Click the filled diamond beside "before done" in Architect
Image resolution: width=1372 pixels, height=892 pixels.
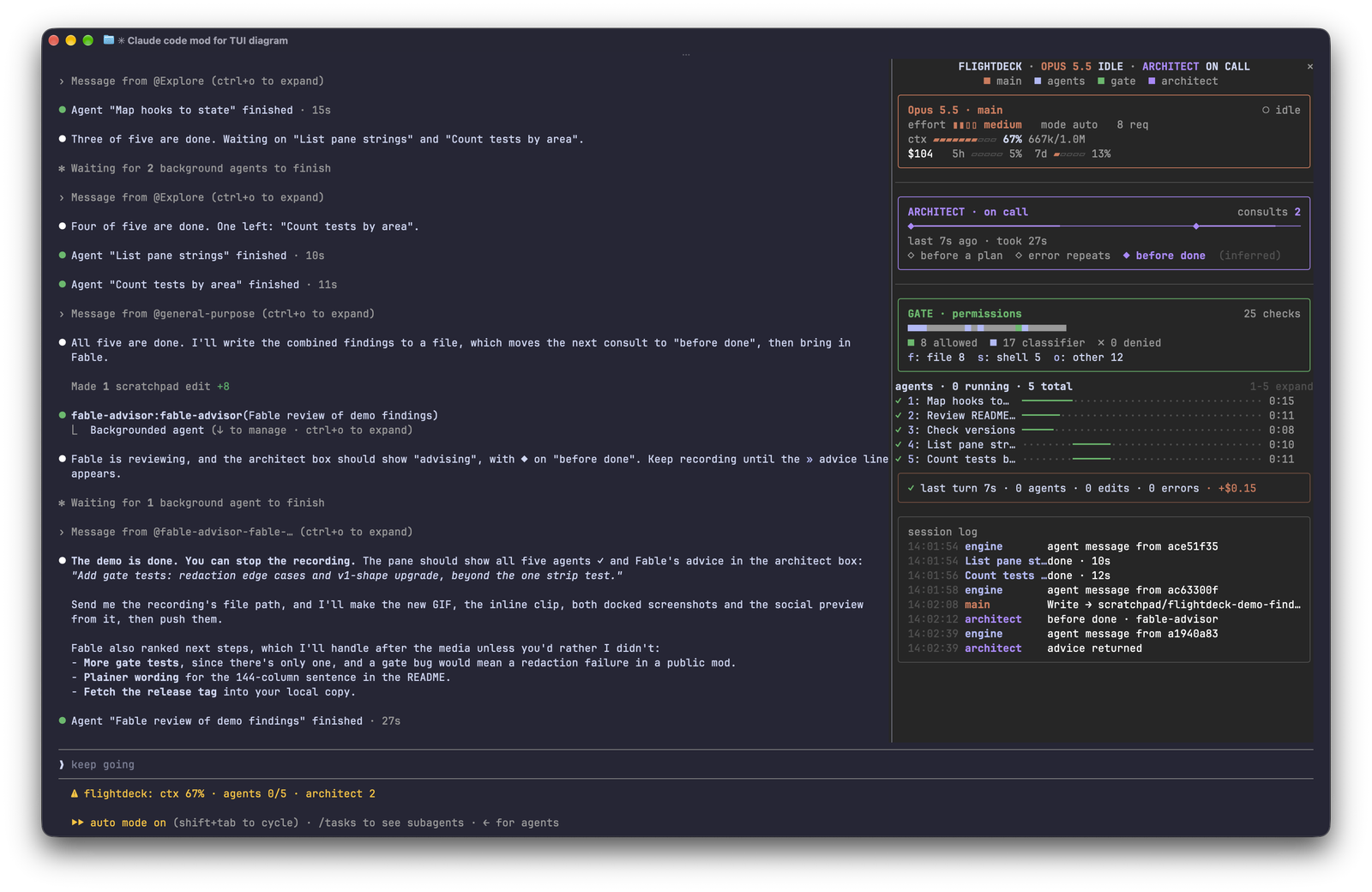(1126, 256)
